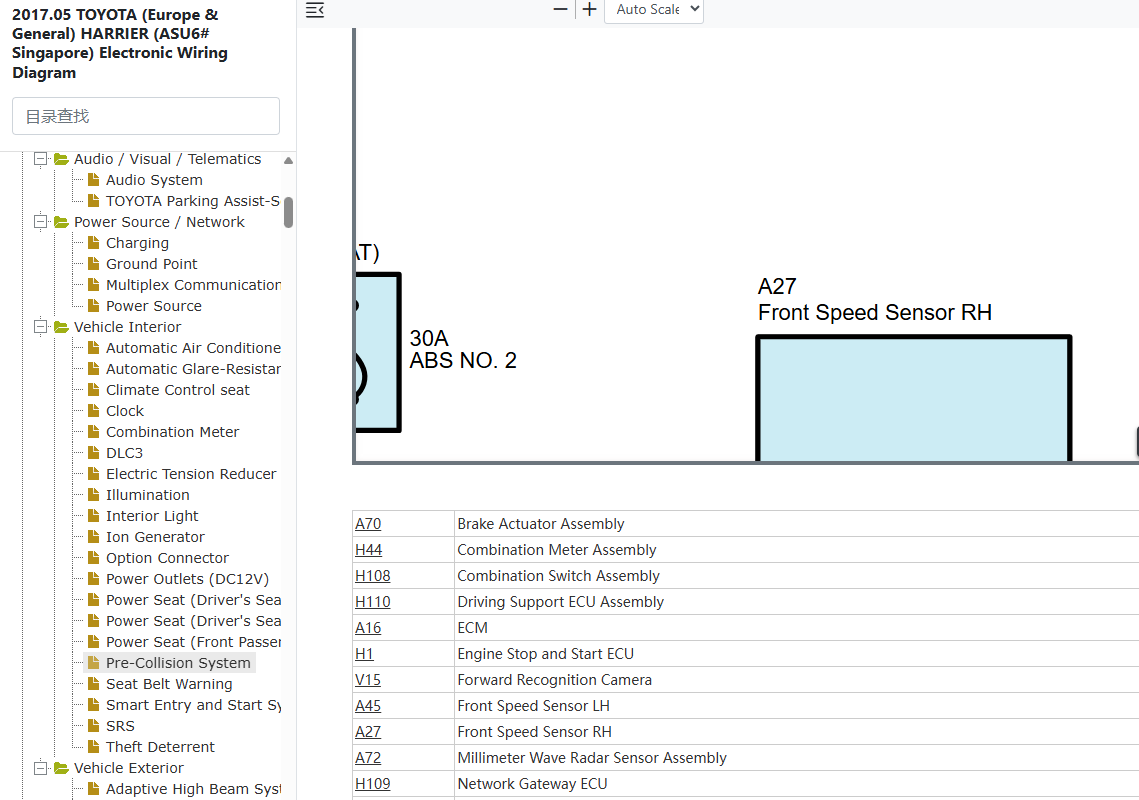The image size is (1139, 800).
Task: Click the Smart Entry and Start page icon
Action: pyautogui.click(x=94, y=704)
